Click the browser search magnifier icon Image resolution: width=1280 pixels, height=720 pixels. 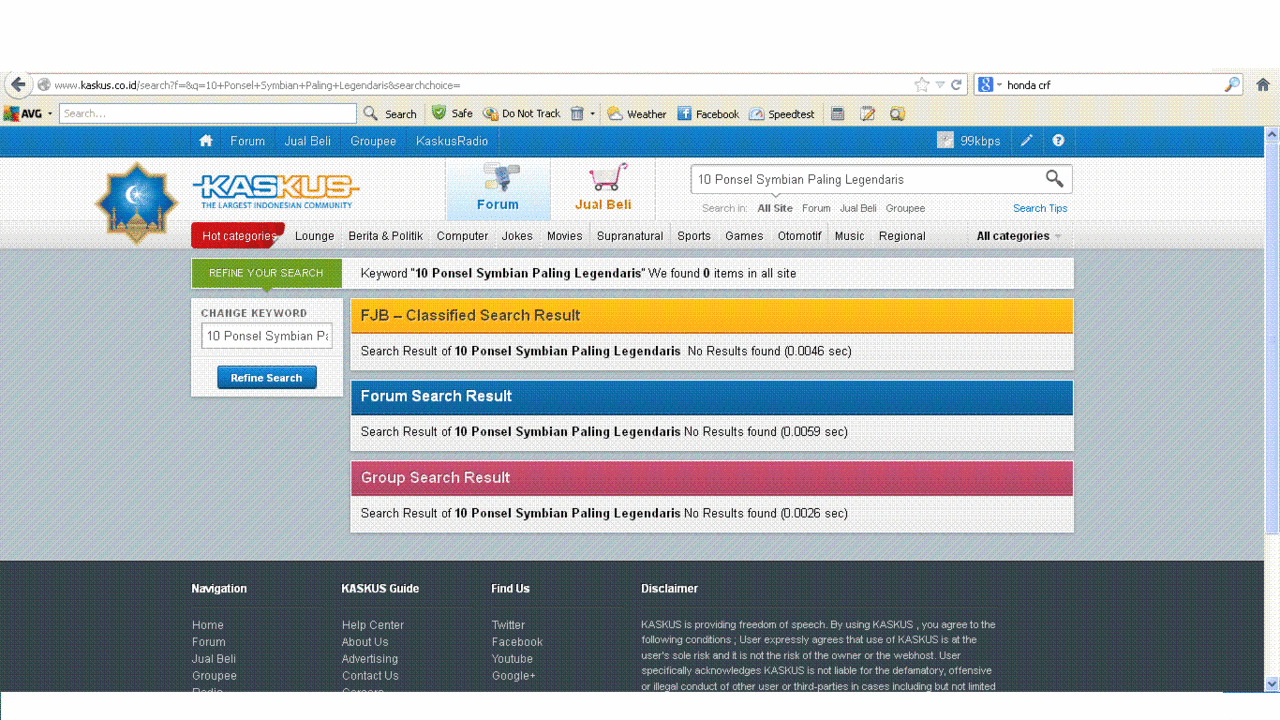click(x=1232, y=85)
